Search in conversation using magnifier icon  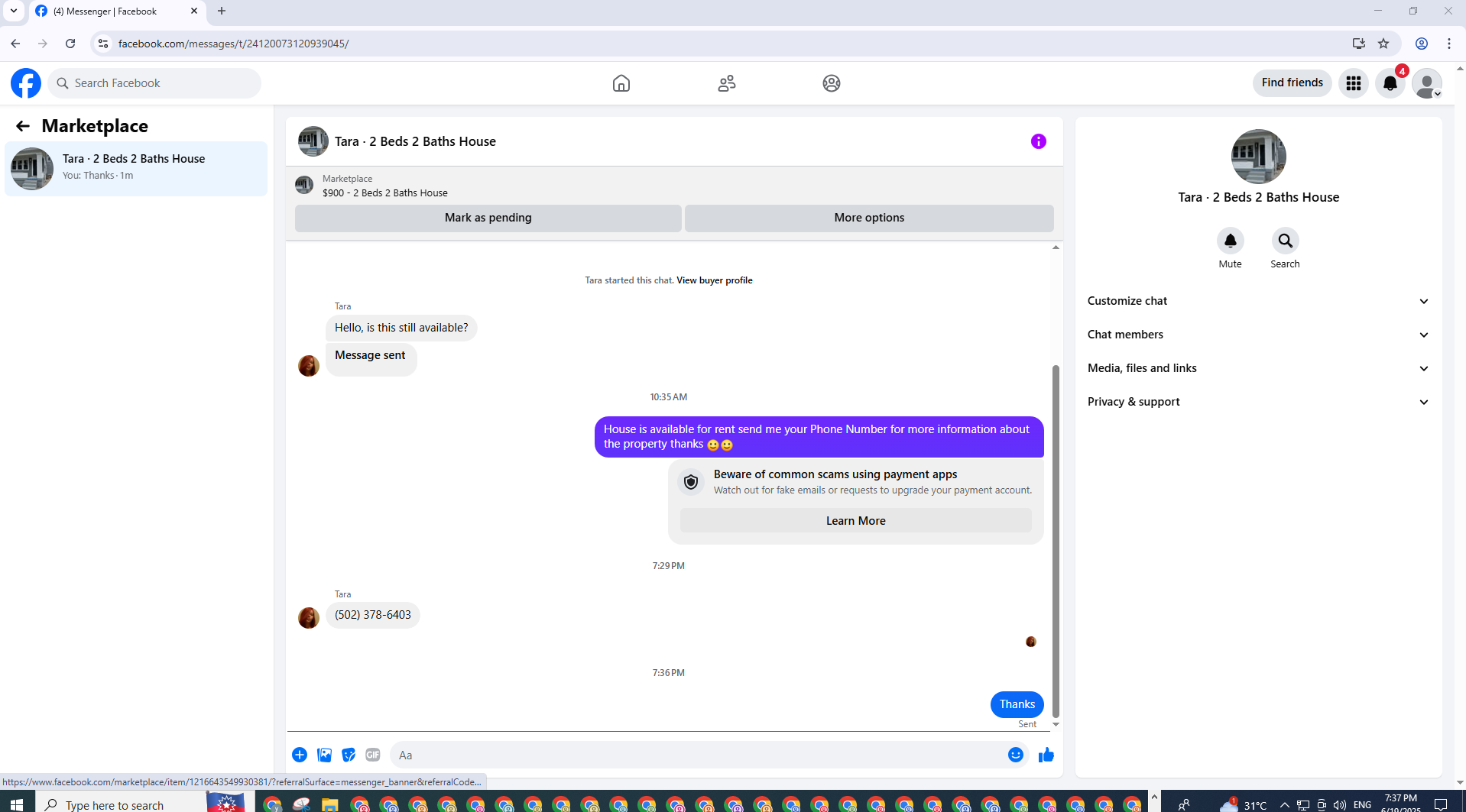1286,241
